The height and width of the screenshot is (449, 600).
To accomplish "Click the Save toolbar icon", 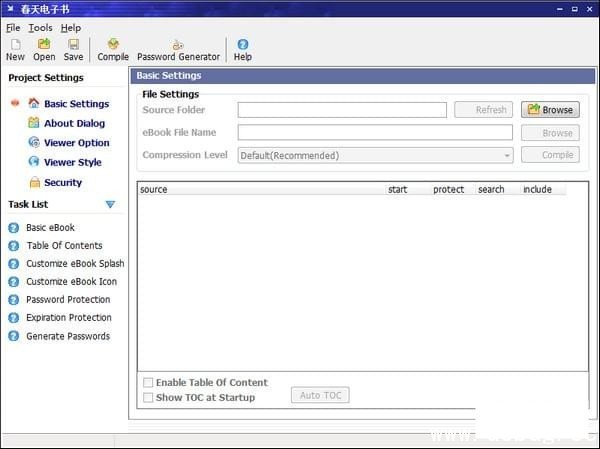I will [x=73, y=49].
